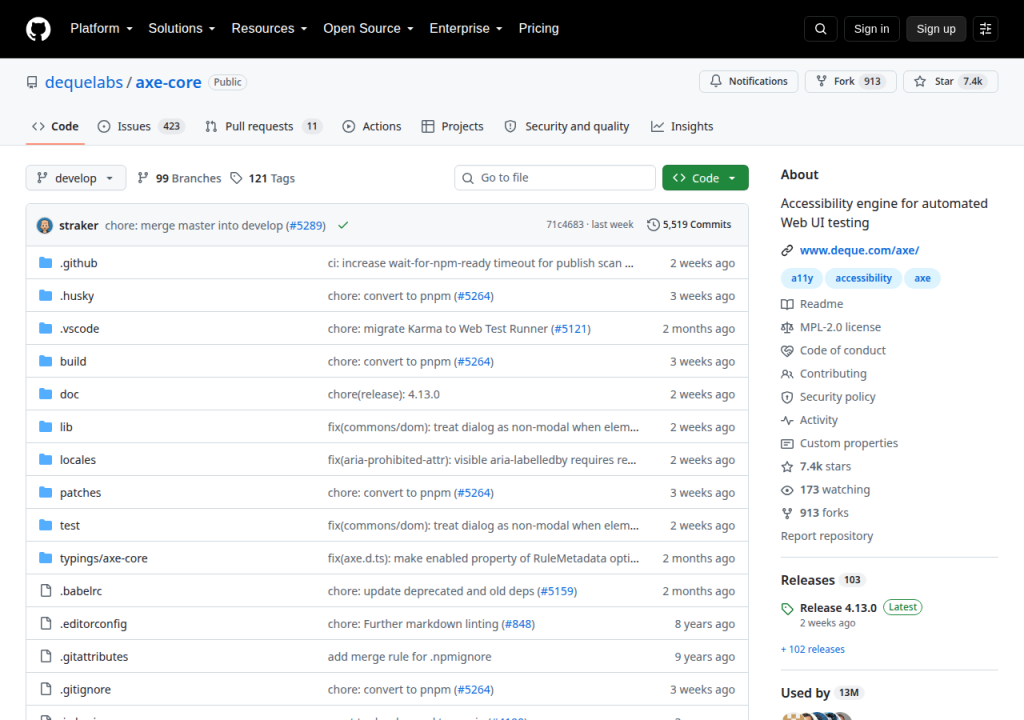Click the accessibility topic tag
The height and width of the screenshot is (720, 1024).
pos(863,278)
